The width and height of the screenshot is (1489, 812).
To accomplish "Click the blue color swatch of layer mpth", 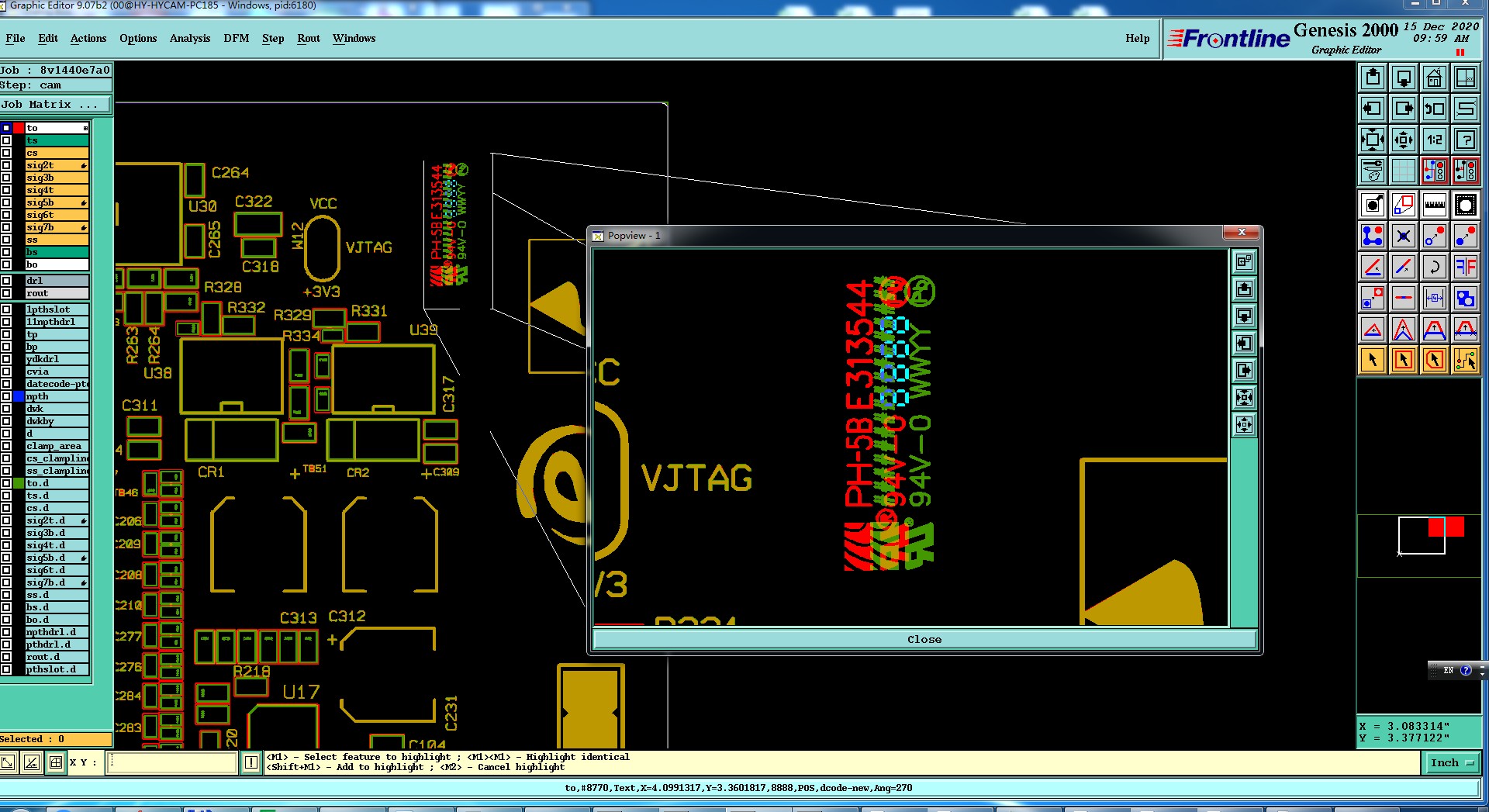I will 19,396.
